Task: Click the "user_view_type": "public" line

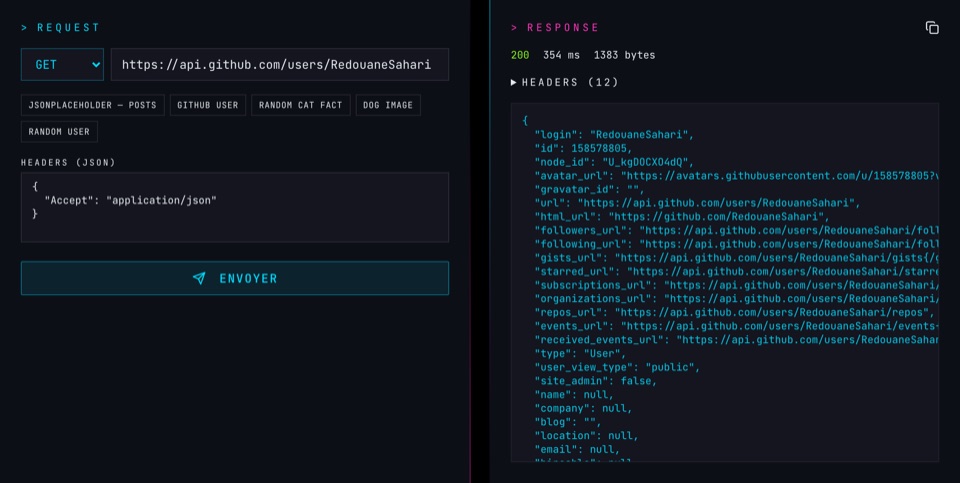Action: (x=617, y=367)
